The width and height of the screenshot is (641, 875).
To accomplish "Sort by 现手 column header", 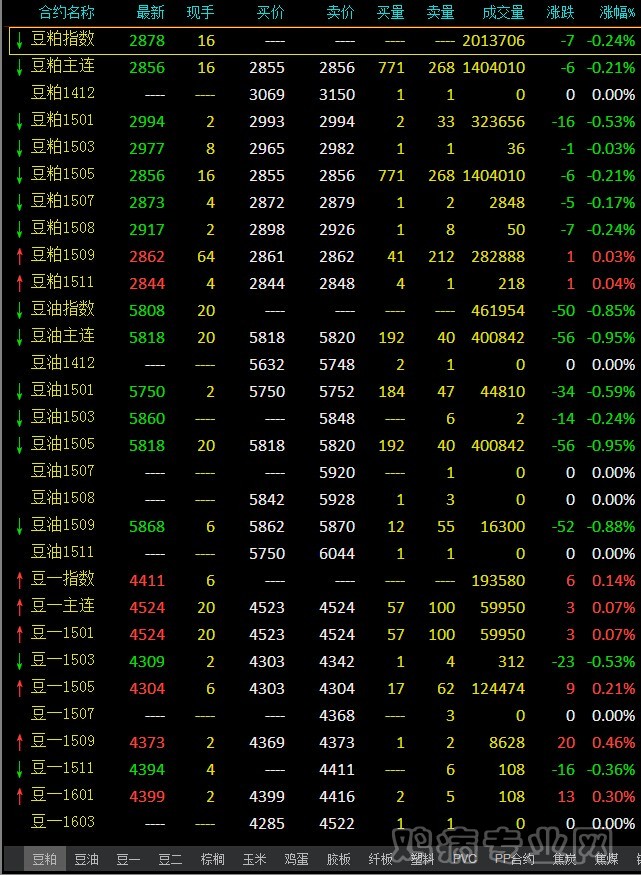I will pos(200,12).
